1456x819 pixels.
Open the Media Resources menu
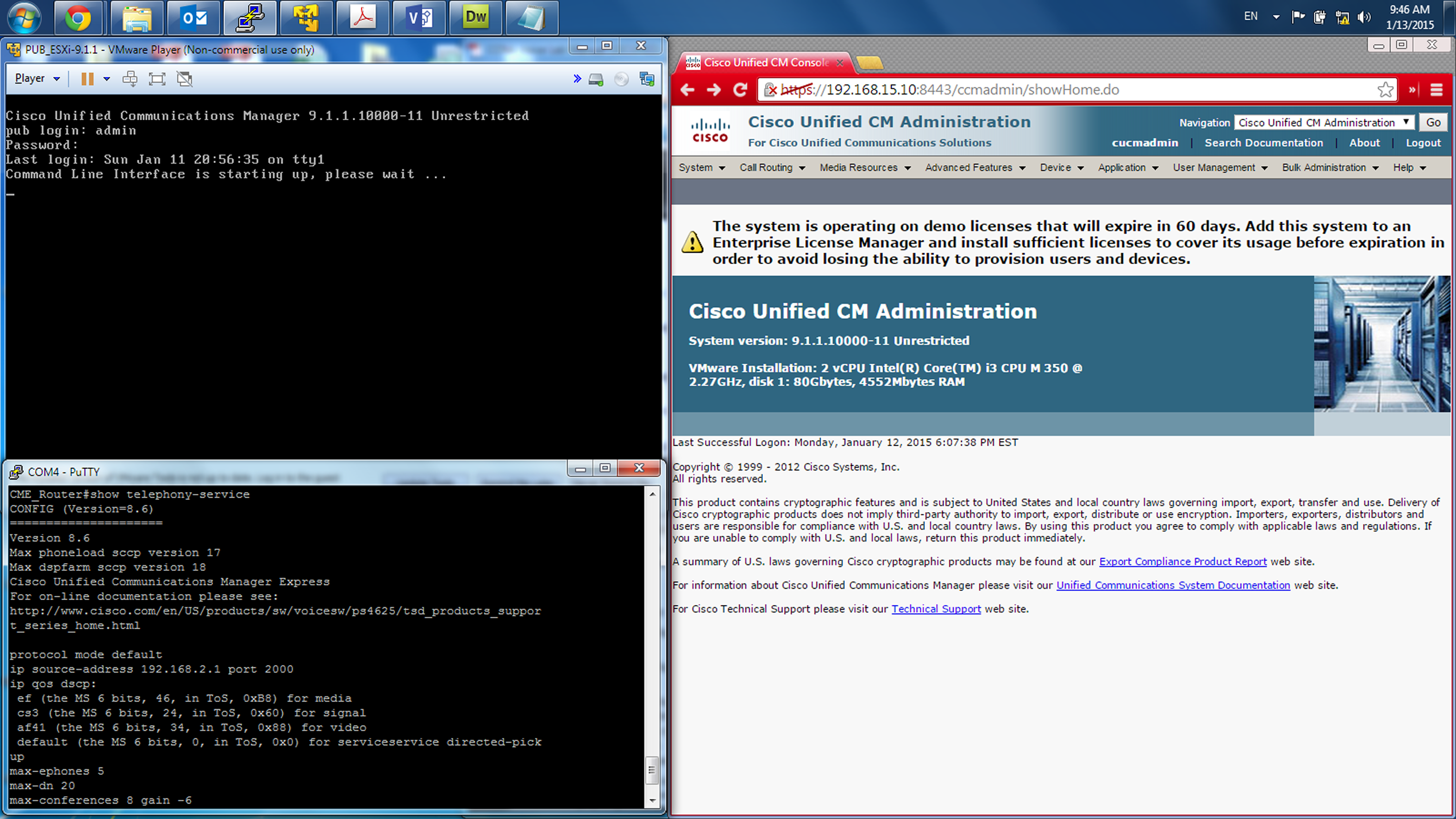[x=865, y=167]
